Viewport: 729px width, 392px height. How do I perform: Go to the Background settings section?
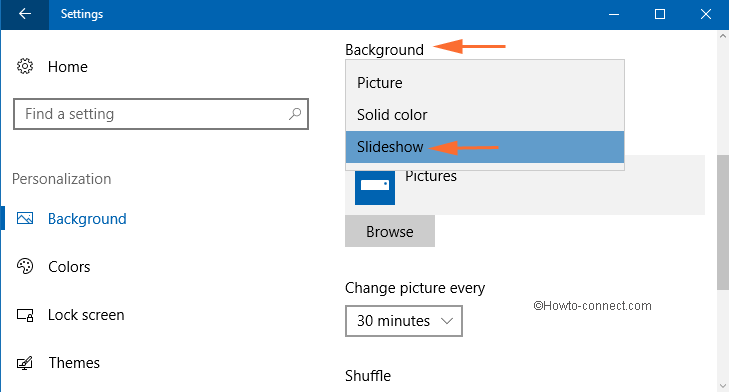pos(87,219)
